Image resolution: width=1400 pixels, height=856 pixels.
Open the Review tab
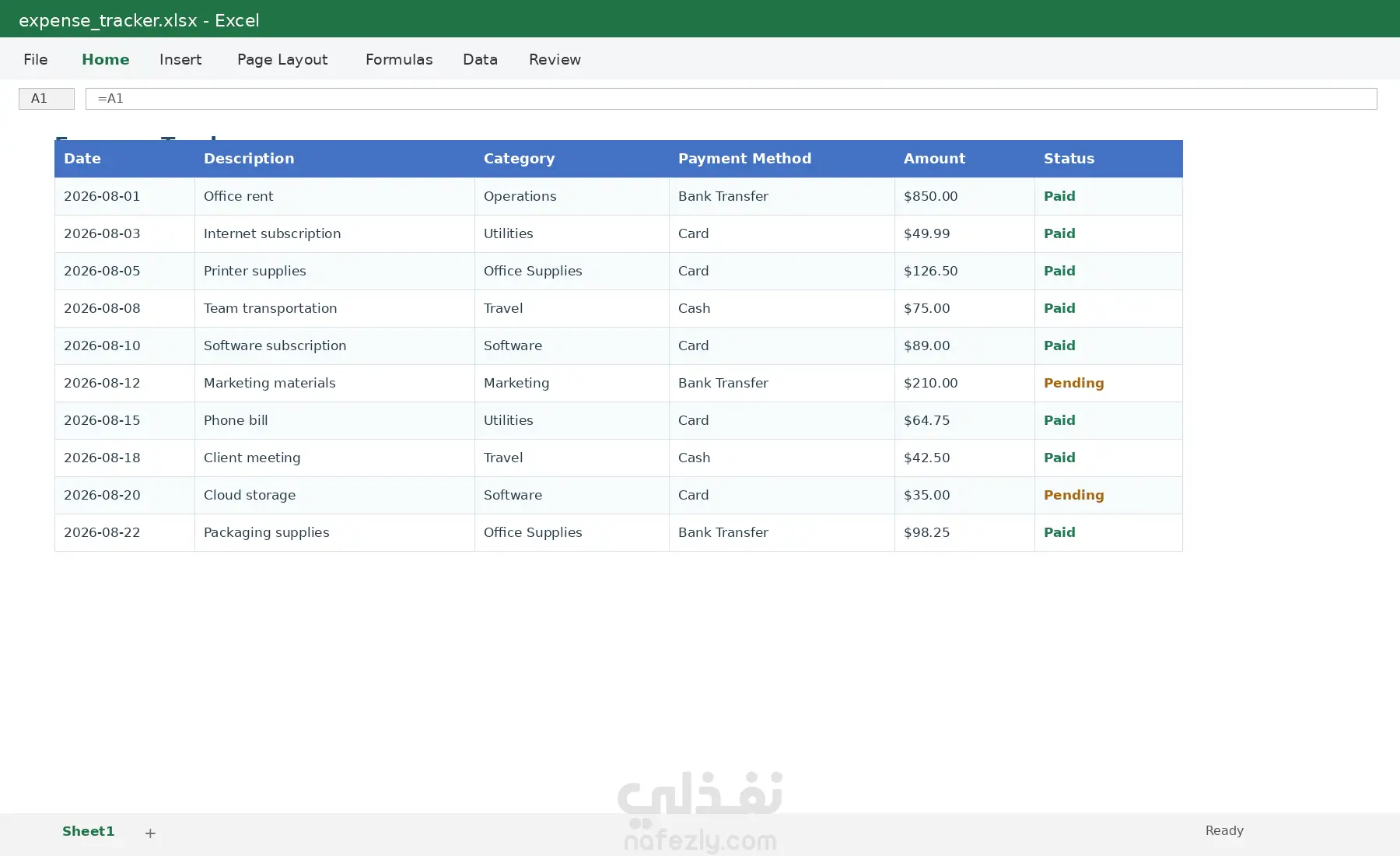point(555,59)
